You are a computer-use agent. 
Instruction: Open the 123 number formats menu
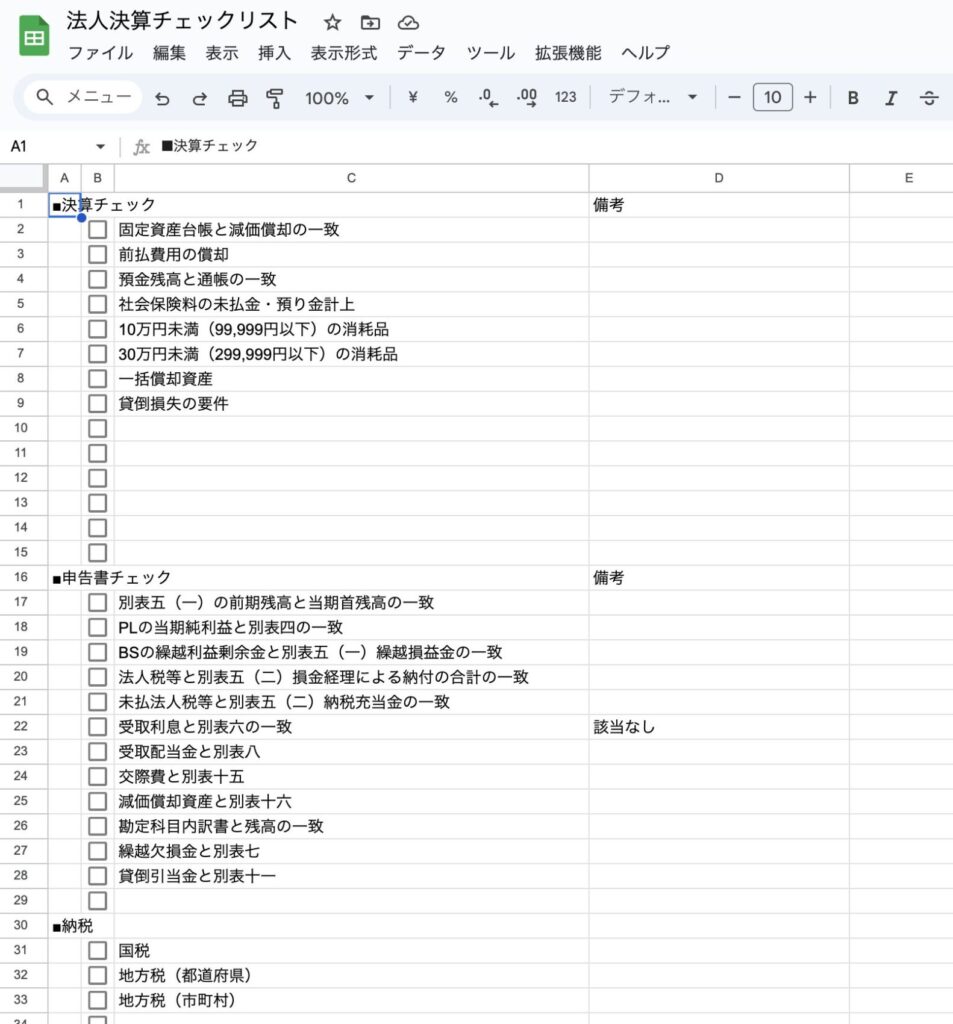(x=566, y=98)
